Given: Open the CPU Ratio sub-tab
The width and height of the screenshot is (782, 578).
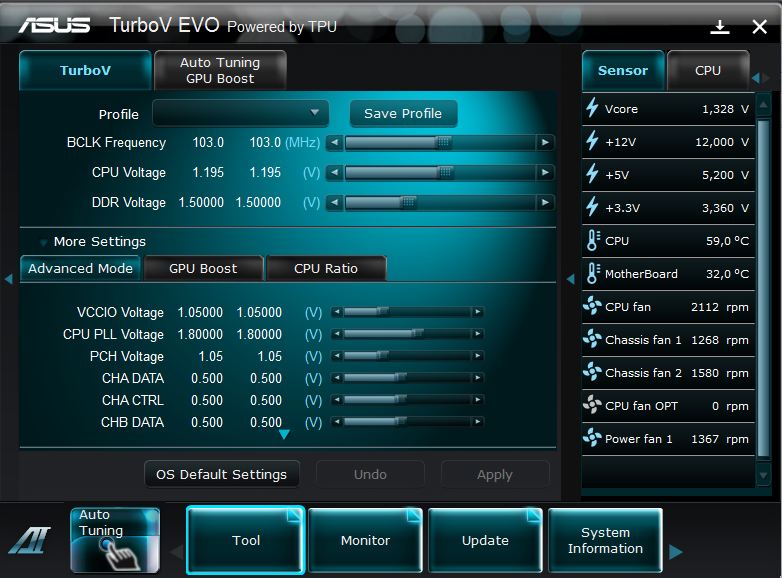Looking at the screenshot, I should 326,268.
